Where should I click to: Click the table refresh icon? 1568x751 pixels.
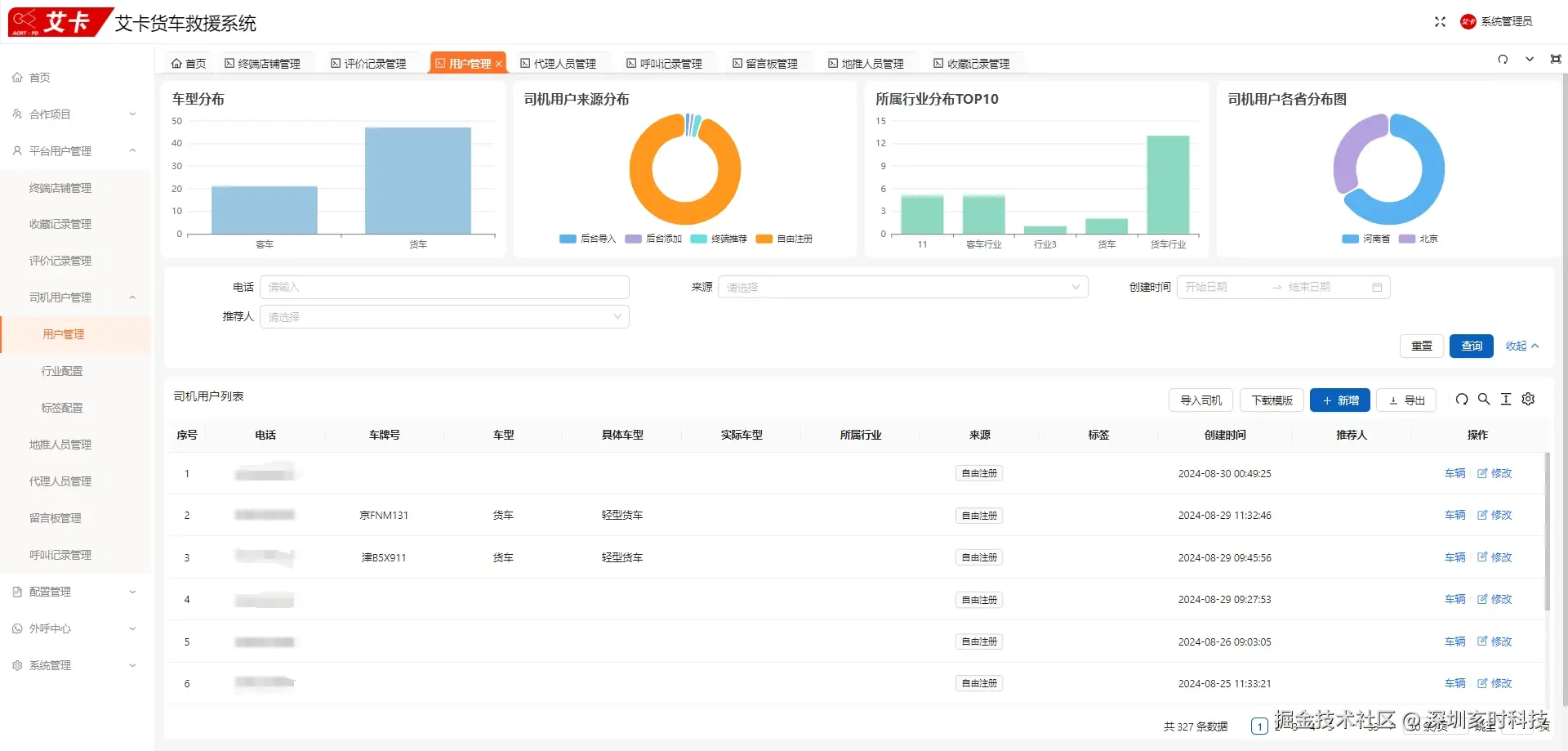coord(1462,400)
